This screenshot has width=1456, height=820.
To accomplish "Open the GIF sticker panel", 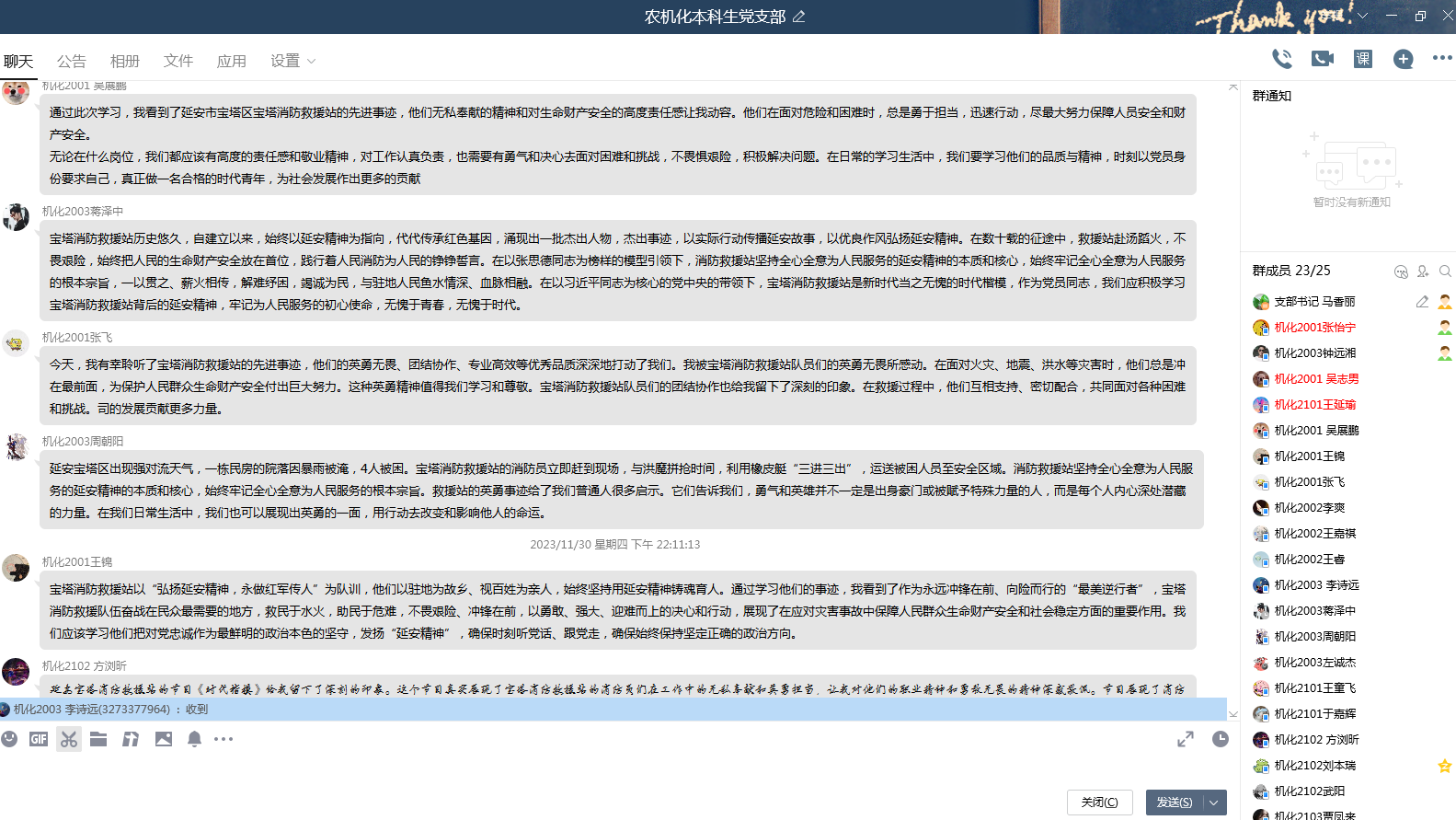I will [39, 739].
